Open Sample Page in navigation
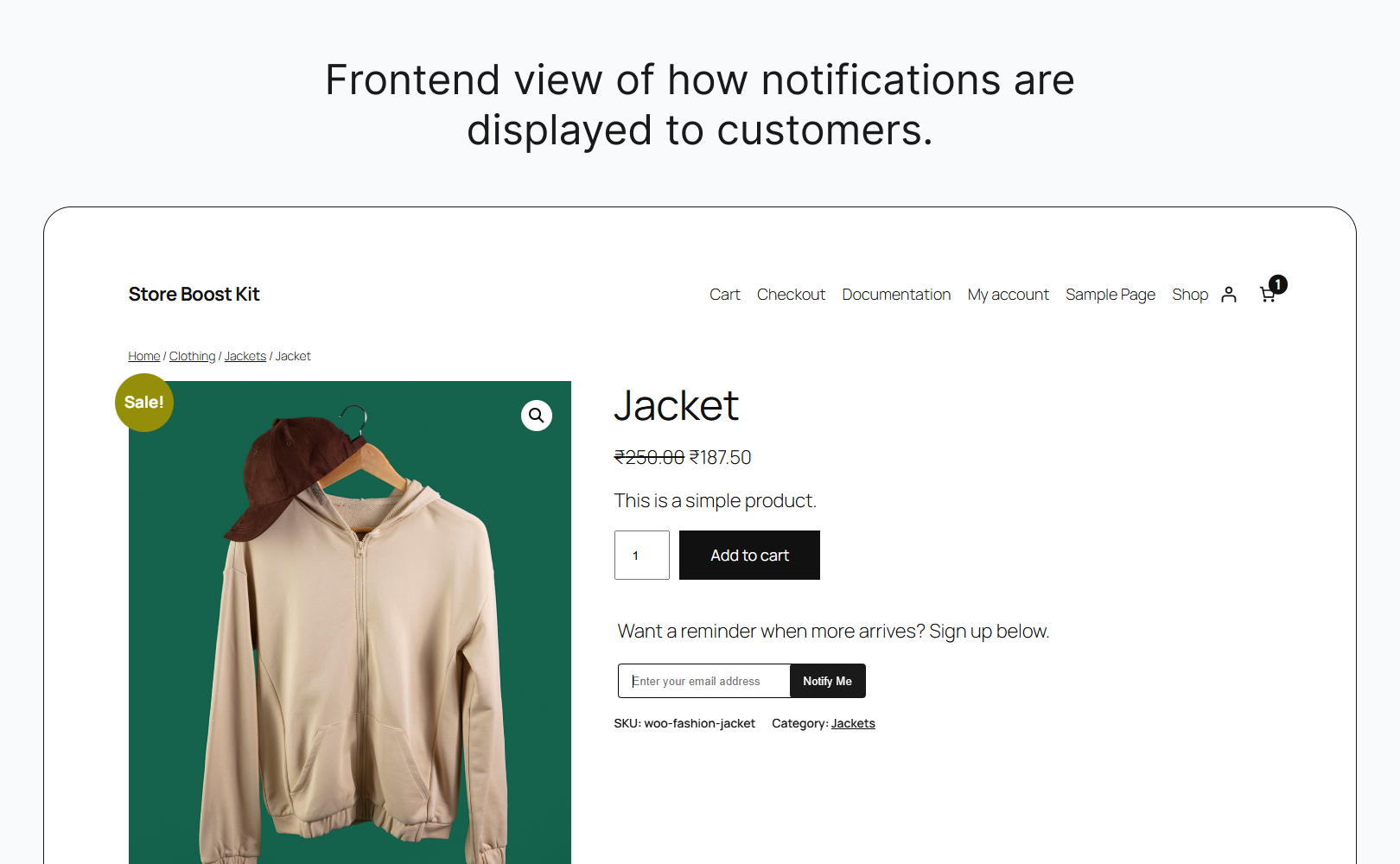This screenshot has height=864, width=1400. point(1110,295)
